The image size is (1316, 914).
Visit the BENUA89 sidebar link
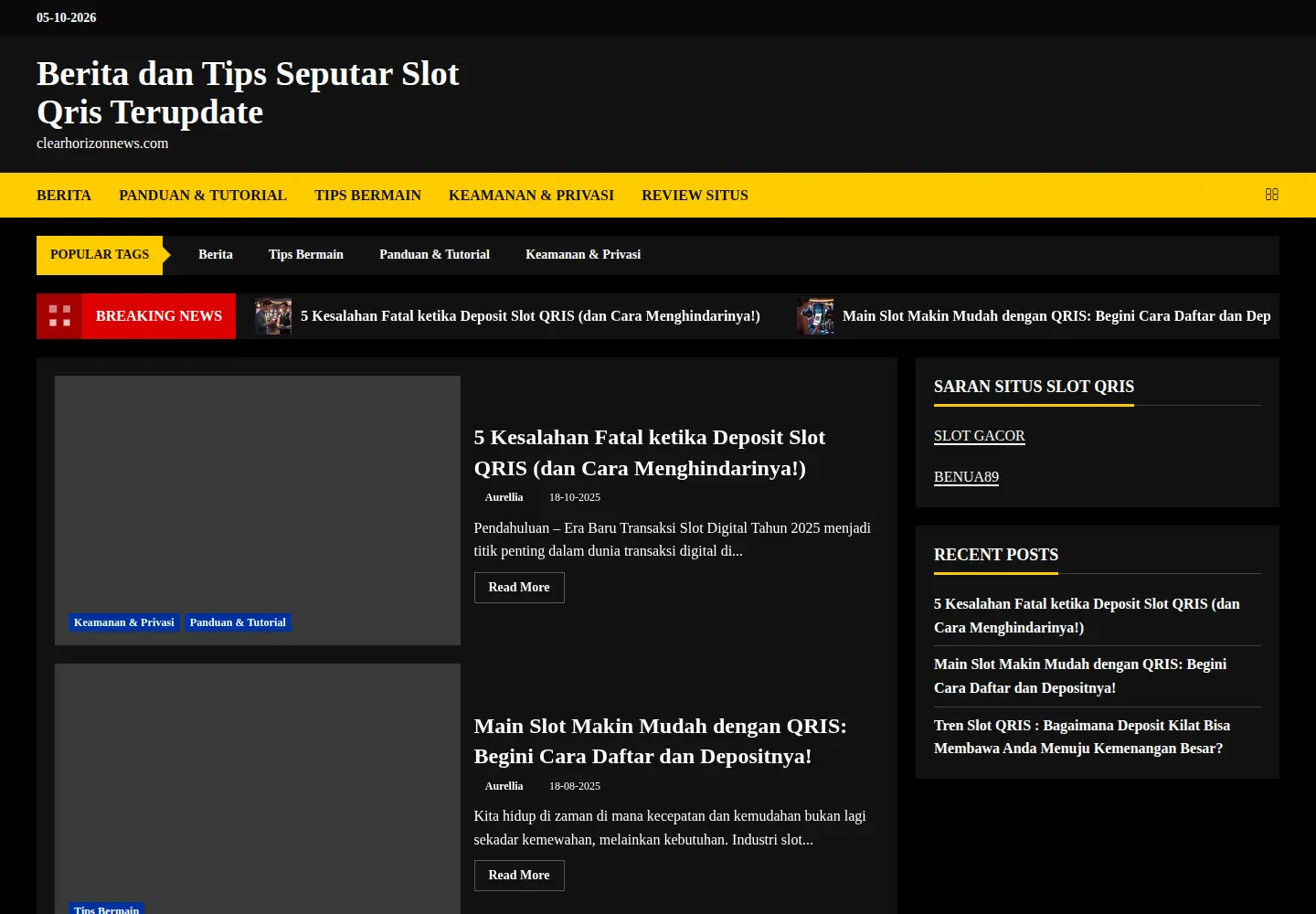pyautogui.click(x=966, y=477)
